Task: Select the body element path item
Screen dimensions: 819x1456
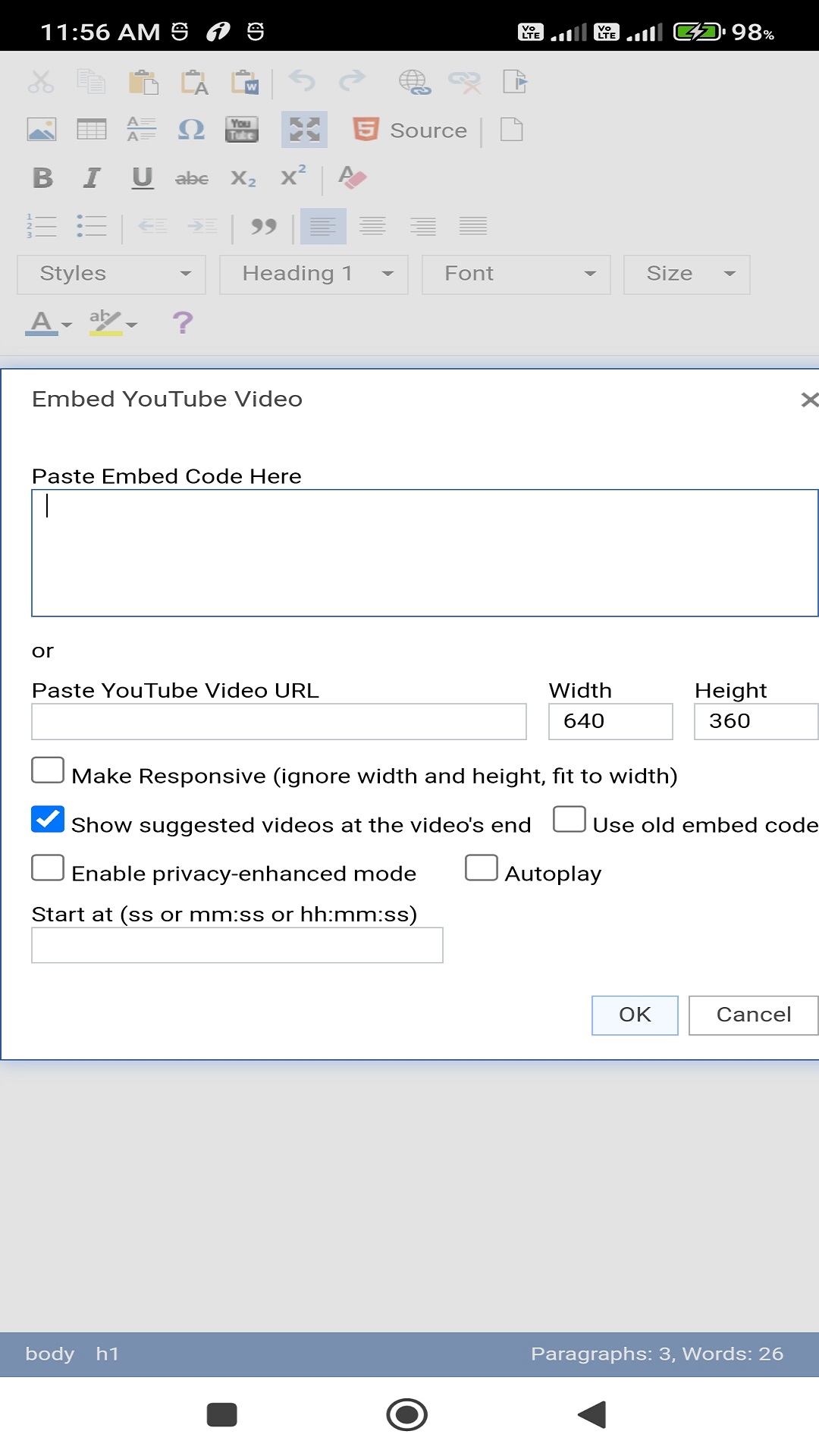Action: 50,1354
